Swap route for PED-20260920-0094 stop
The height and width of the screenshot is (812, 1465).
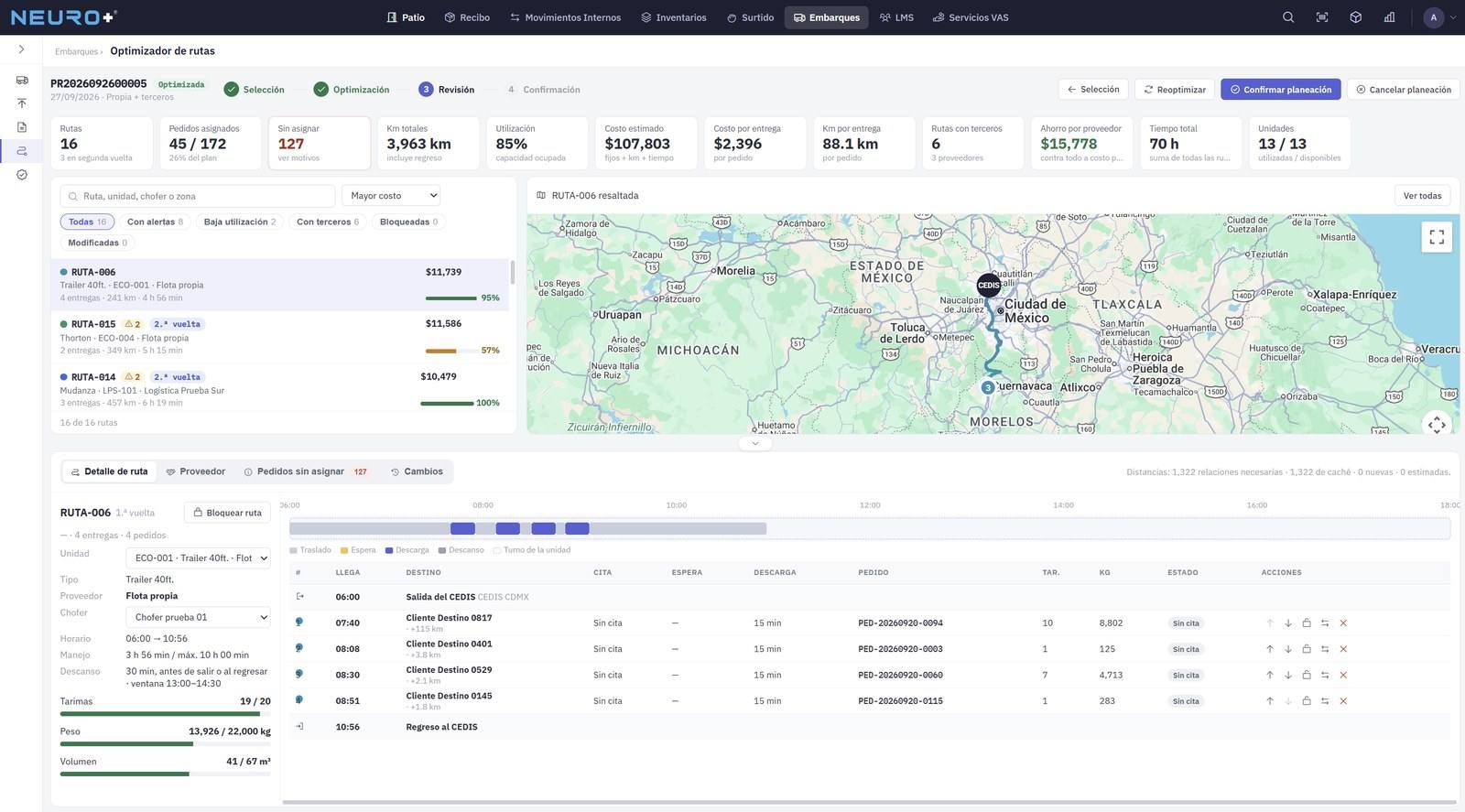(1325, 623)
